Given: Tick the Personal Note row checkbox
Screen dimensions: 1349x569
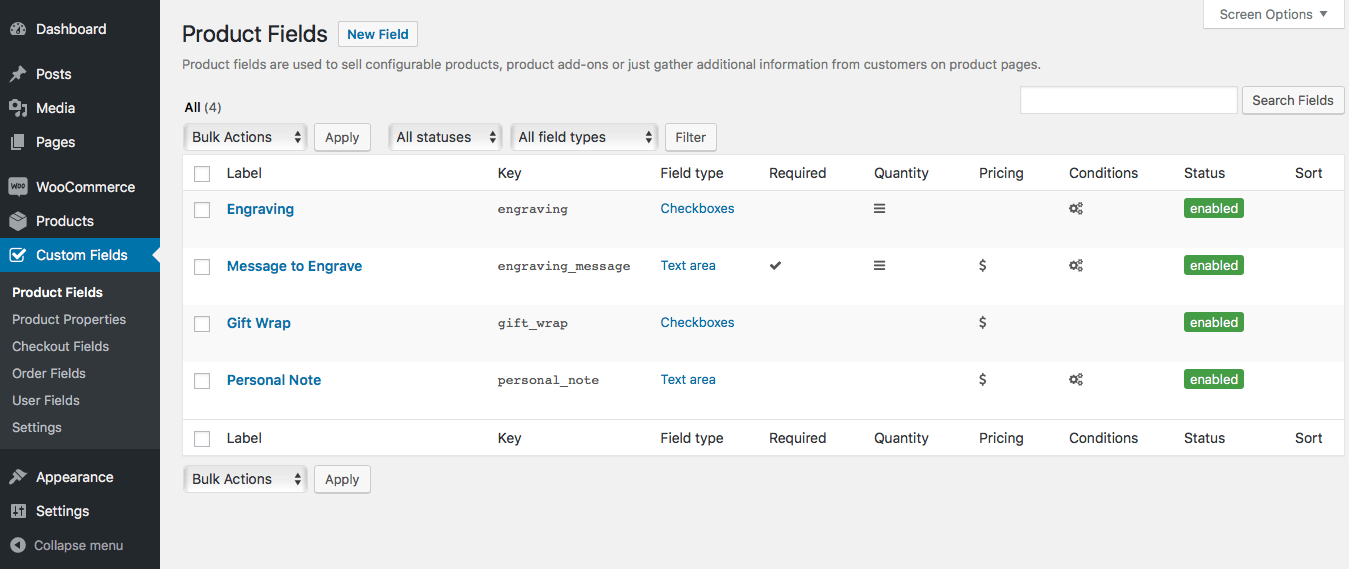Looking at the screenshot, I should (202, 381).
